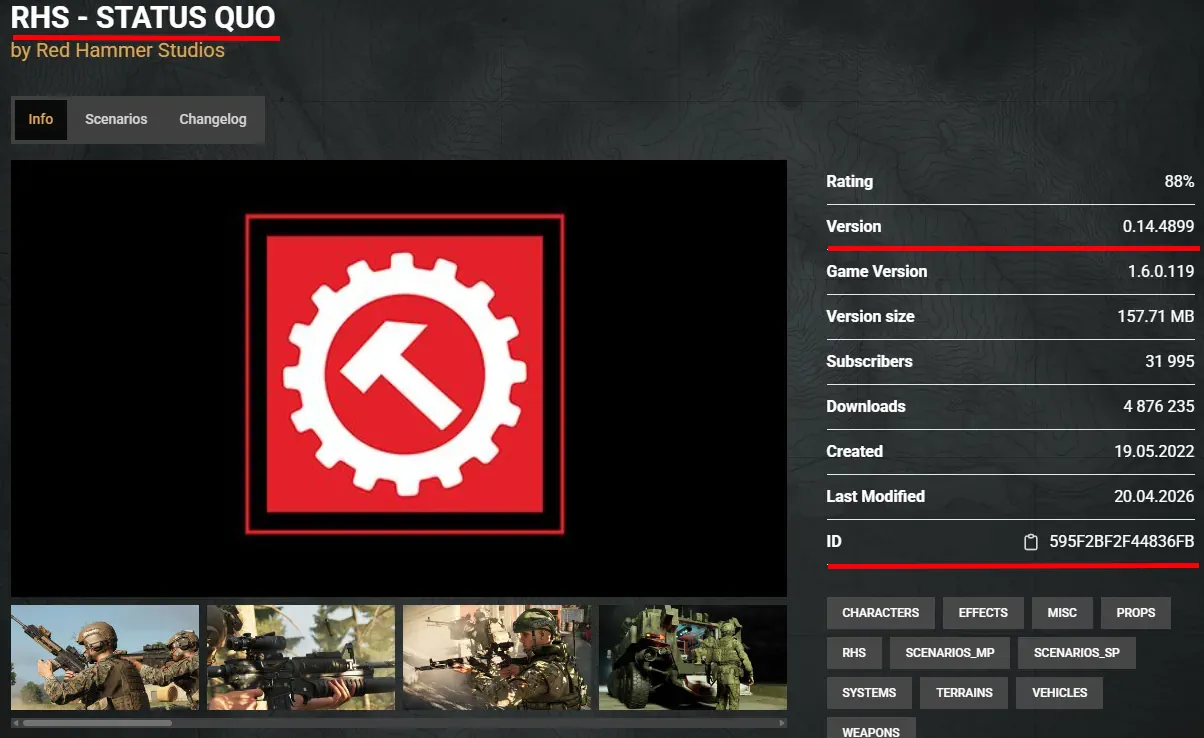Open the Changelog tab
The width and height of the screenshot is (1204, 738).
click(213, 119)
